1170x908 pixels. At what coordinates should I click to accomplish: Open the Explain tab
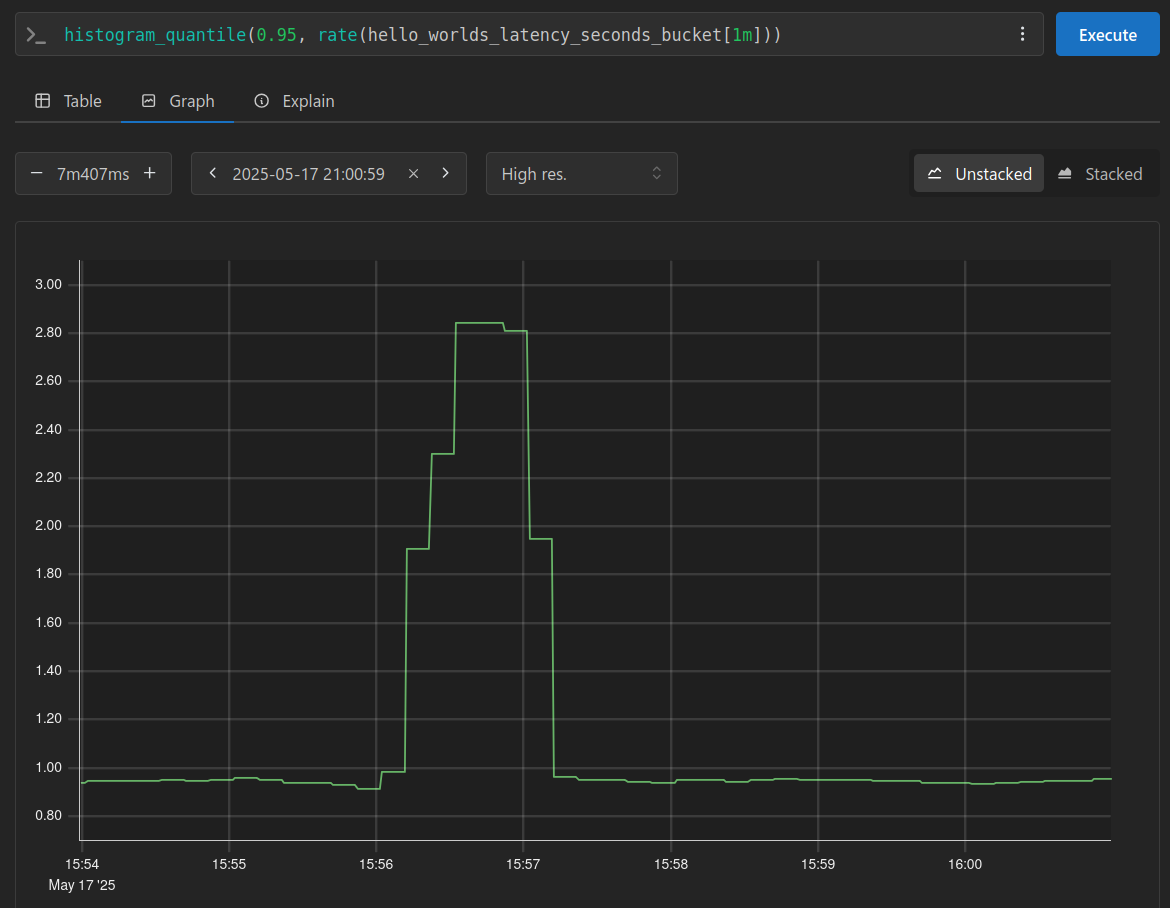[x=294, y=101]
